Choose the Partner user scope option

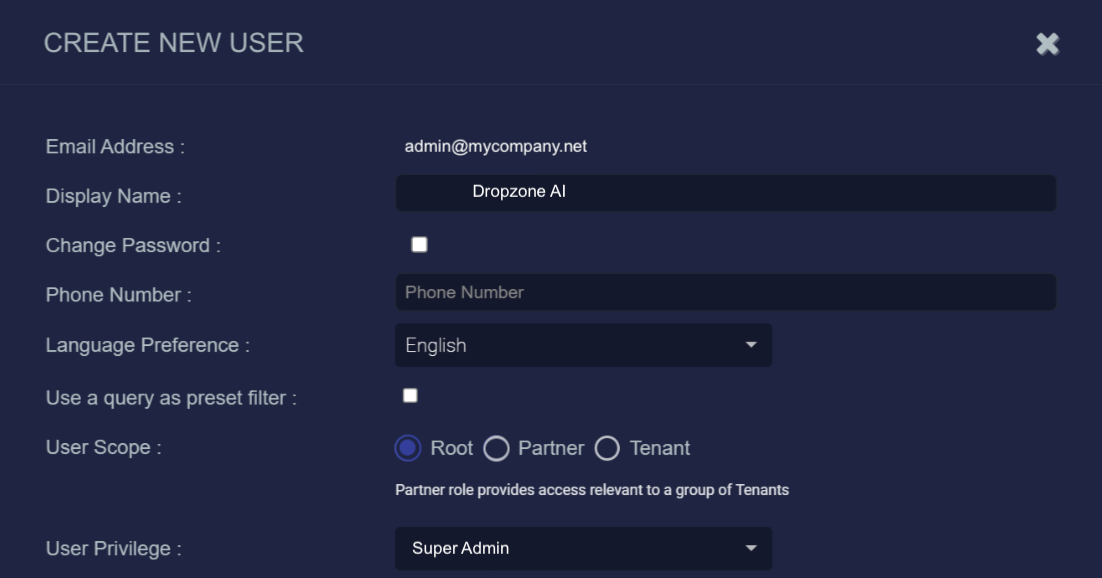(x=496, y=449)
